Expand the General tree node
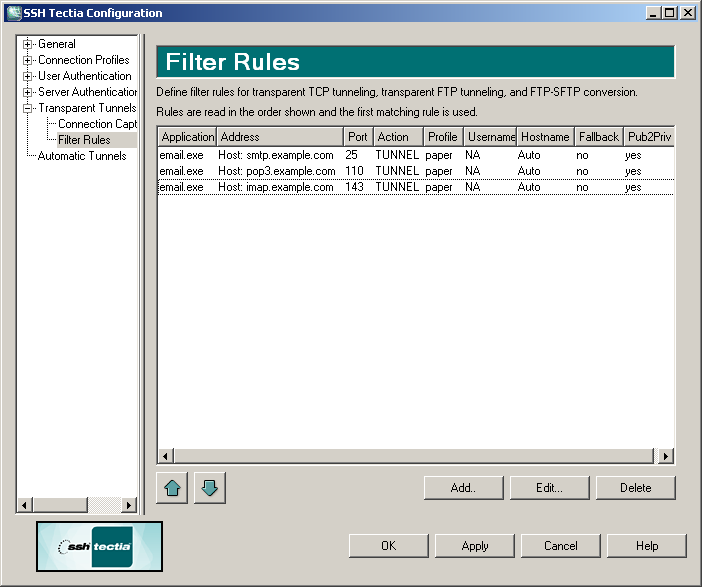 click(x=27, y=44)
